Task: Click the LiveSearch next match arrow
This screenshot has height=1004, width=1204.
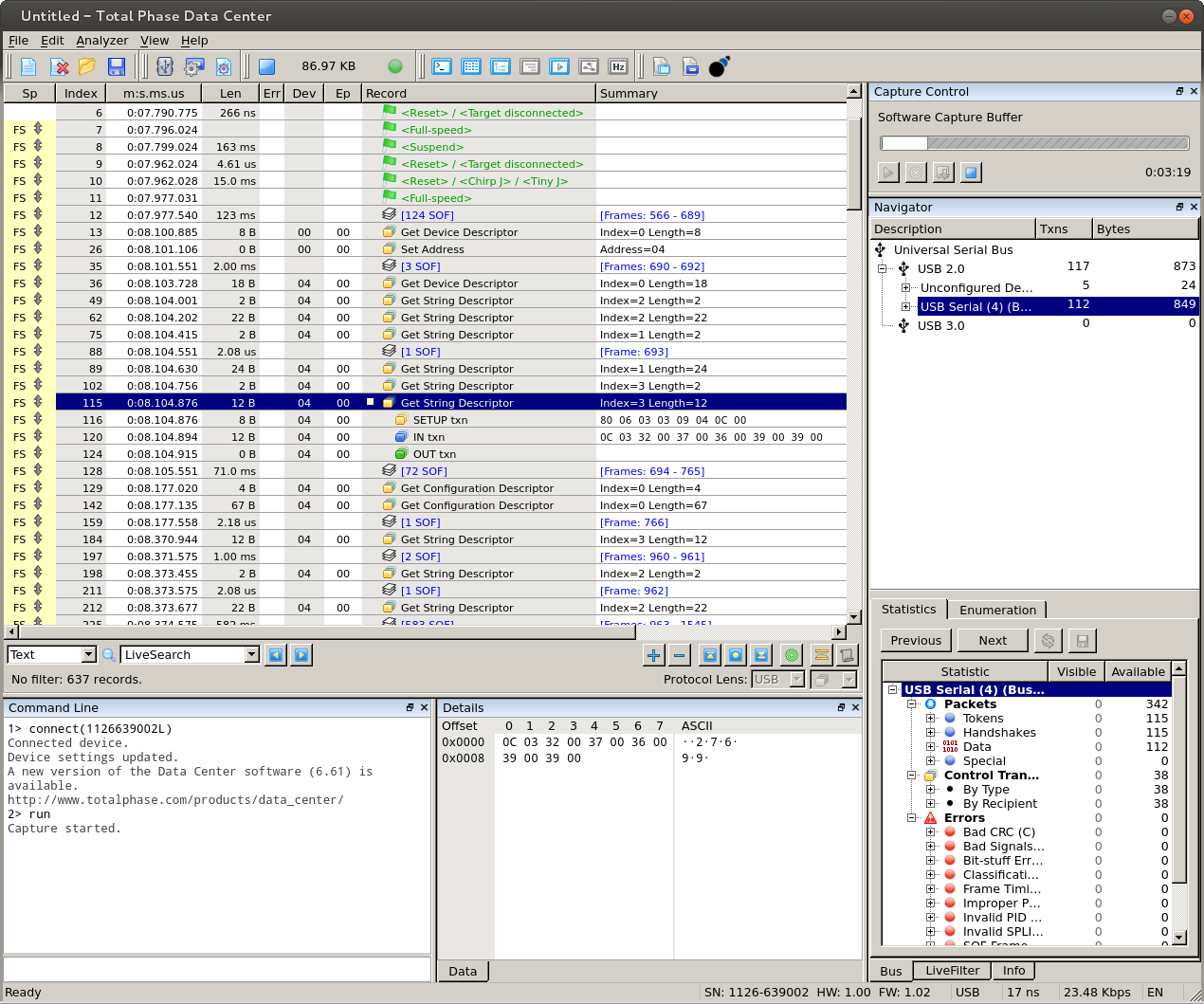Action: click(x=301, y=655)
